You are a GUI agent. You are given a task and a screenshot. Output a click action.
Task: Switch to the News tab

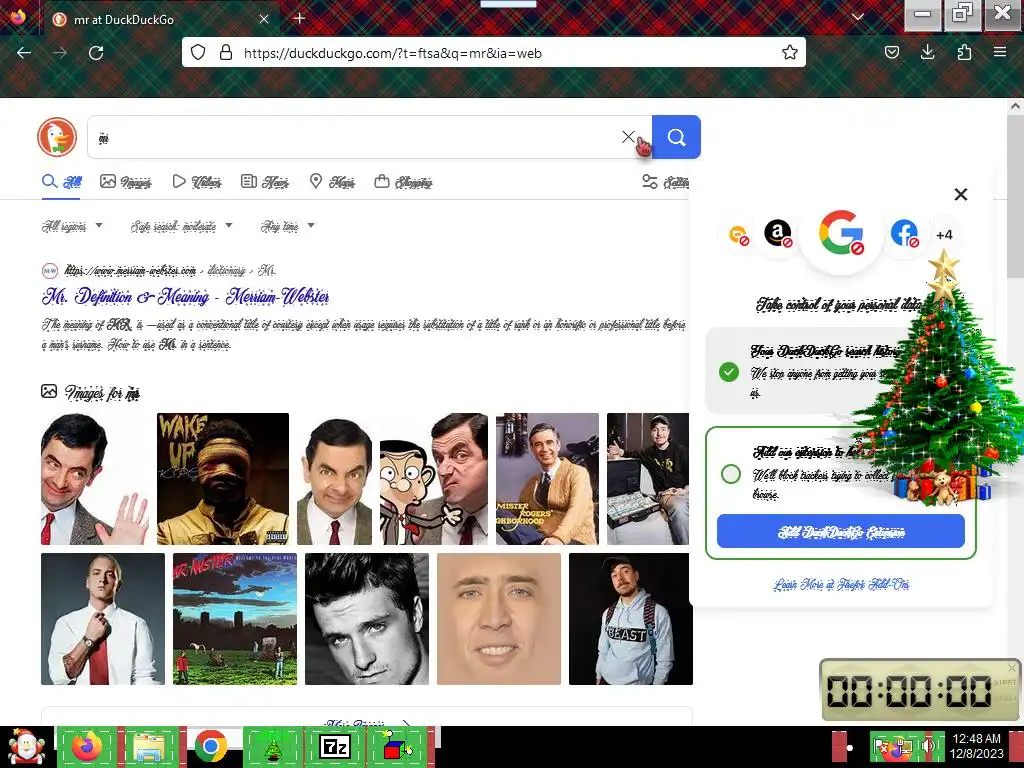(264, 182)
